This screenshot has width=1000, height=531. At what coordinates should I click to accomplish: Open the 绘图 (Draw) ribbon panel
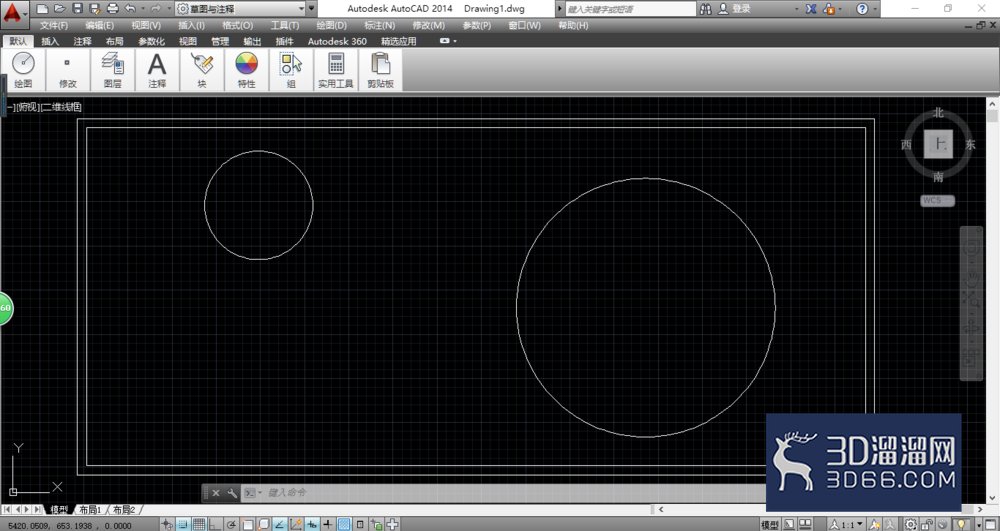[x=23, y=70]
